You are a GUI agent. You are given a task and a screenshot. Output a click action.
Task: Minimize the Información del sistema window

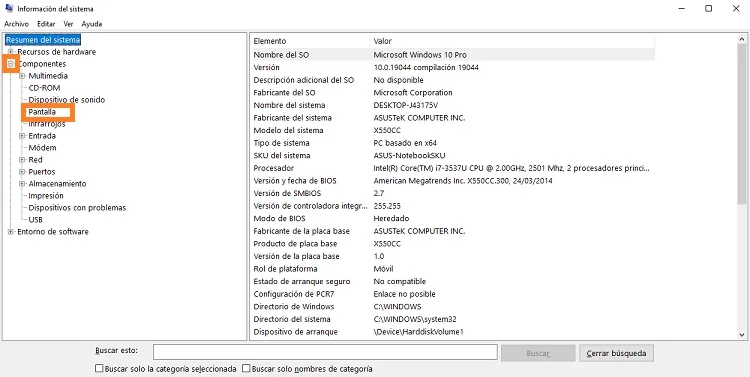(682, 9)
